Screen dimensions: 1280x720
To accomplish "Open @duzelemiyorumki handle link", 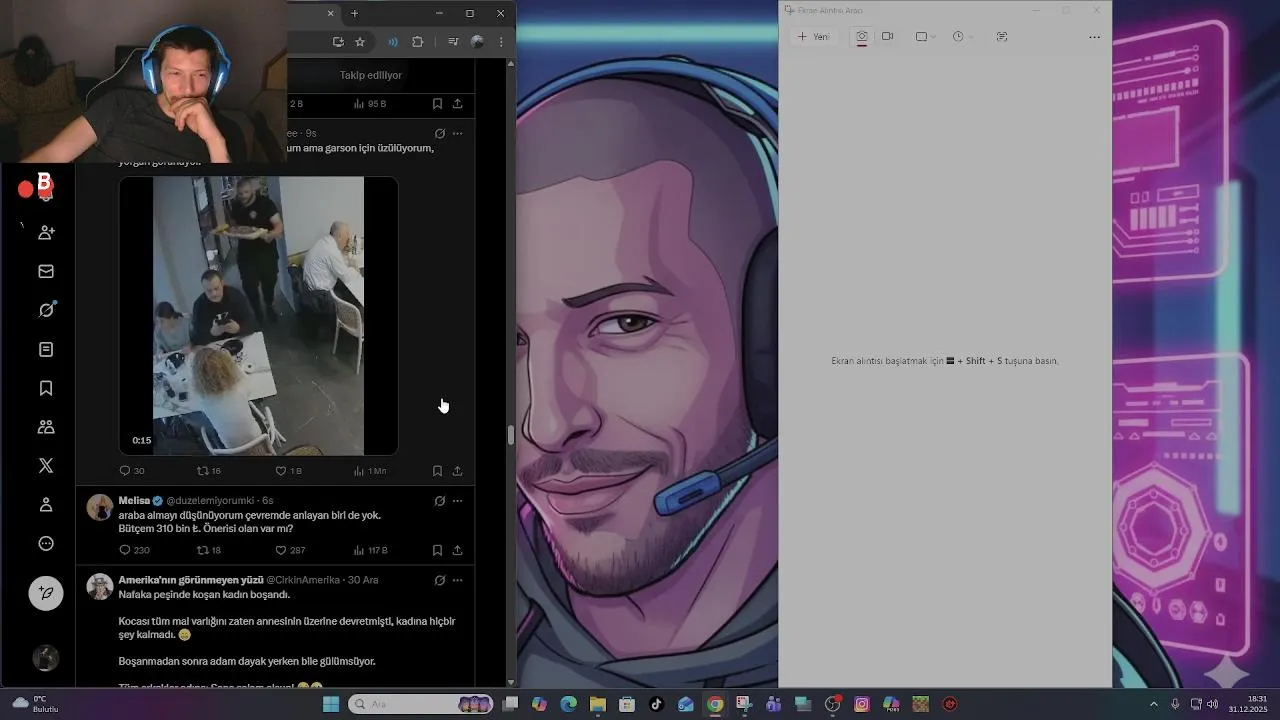I will (x=209, y=500).
